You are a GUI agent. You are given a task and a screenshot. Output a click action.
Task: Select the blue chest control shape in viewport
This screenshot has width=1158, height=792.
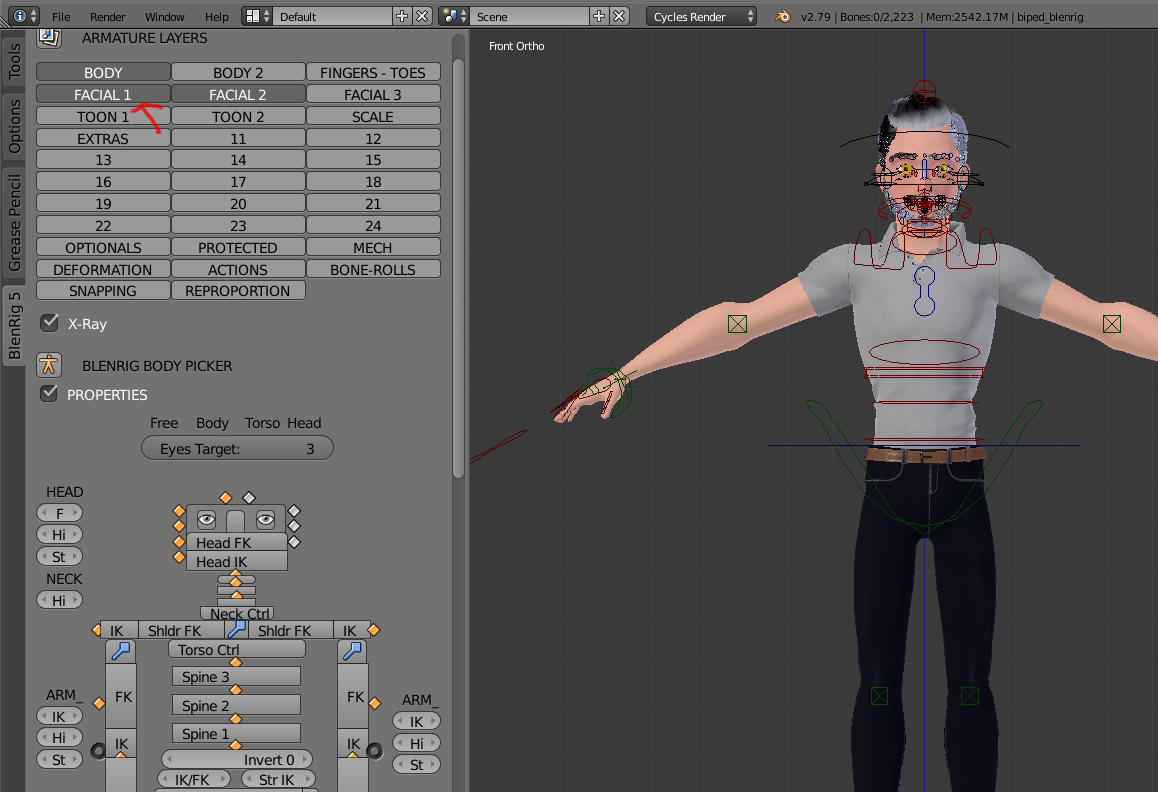click(x=924, y=290)
